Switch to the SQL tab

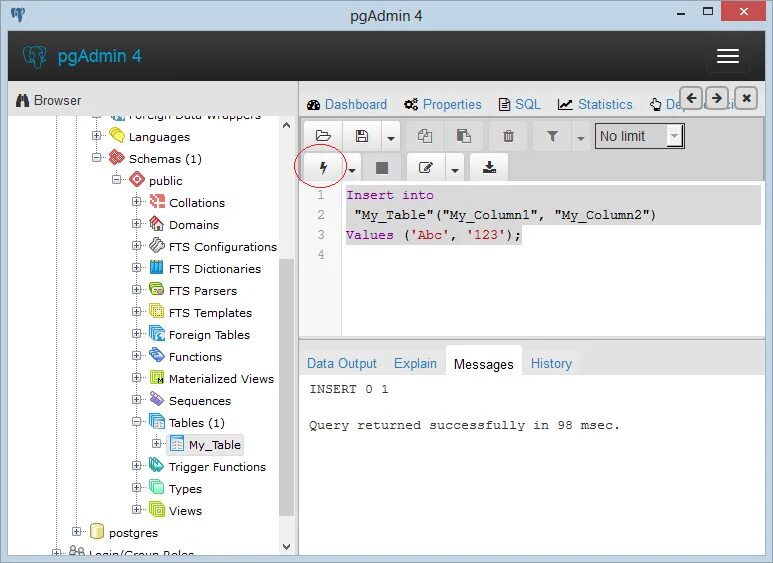pos(520,105)
